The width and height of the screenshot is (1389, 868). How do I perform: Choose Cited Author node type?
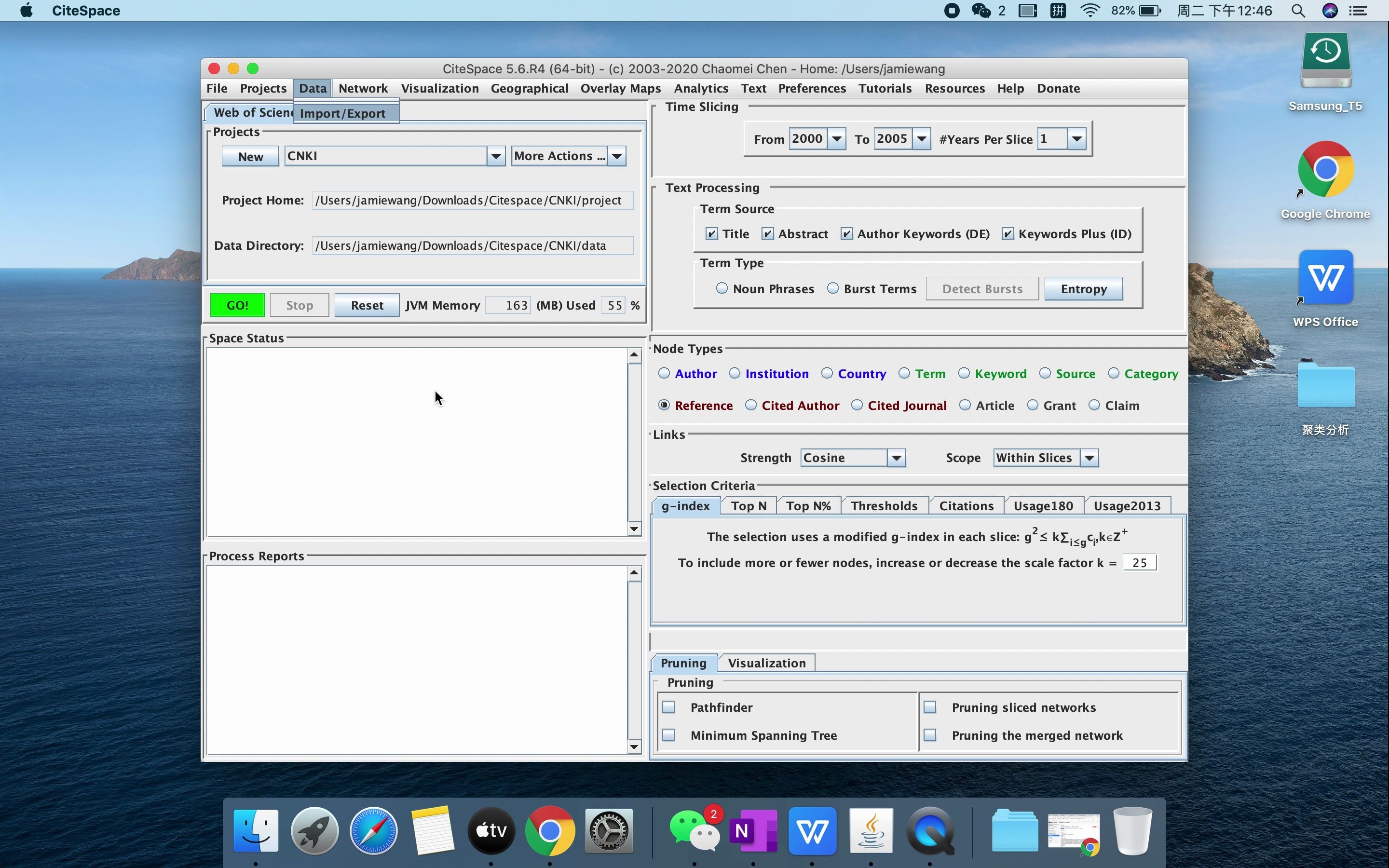tap(751, 405)
